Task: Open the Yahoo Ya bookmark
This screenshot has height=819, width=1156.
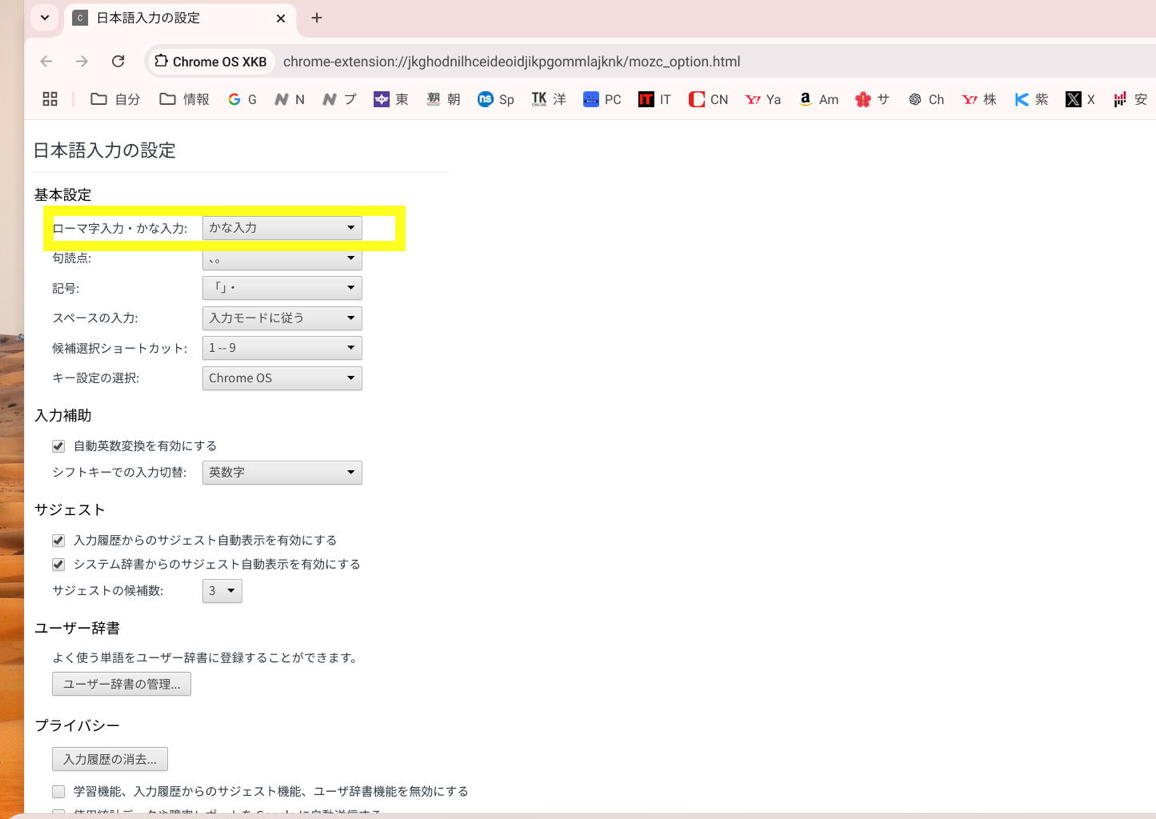Action: pyautogui.click(x=762, y=99)
